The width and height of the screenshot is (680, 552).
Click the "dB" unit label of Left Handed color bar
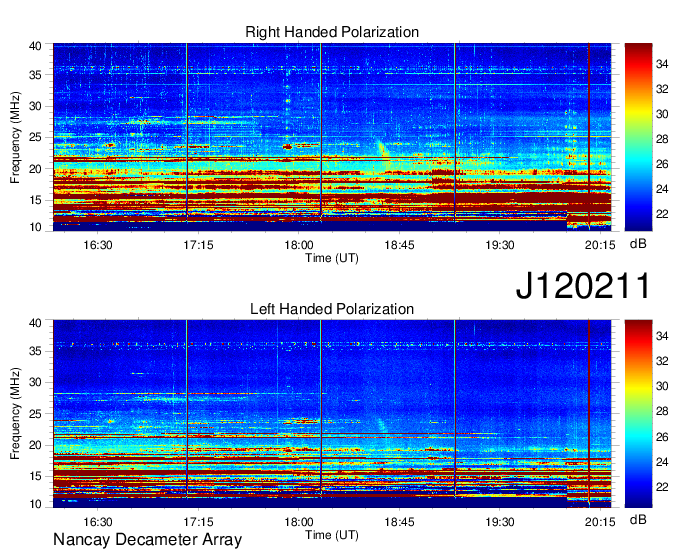pos(638,519)
